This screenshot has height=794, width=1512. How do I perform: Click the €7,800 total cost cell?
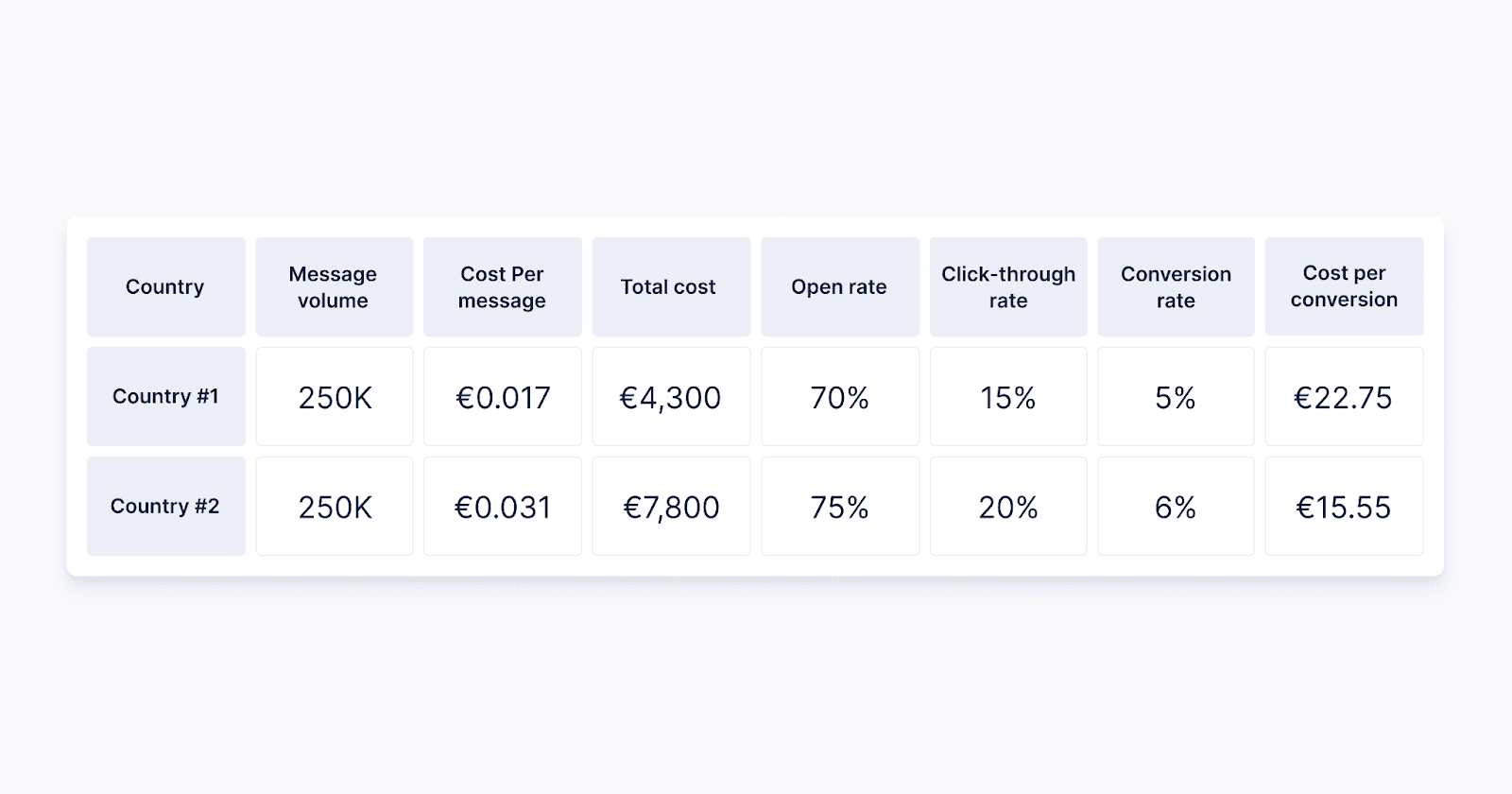pos(670,507)
